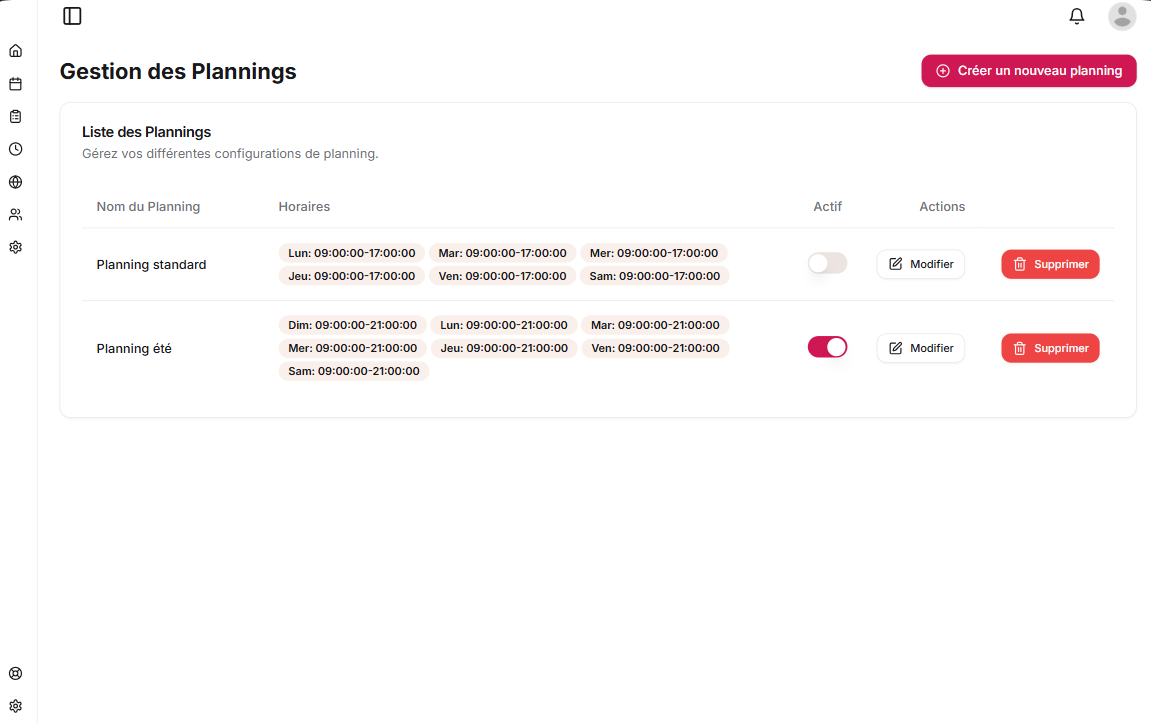Open the life buoy support icon
The height and width of the screenshot is (724, 1151).
15,673
